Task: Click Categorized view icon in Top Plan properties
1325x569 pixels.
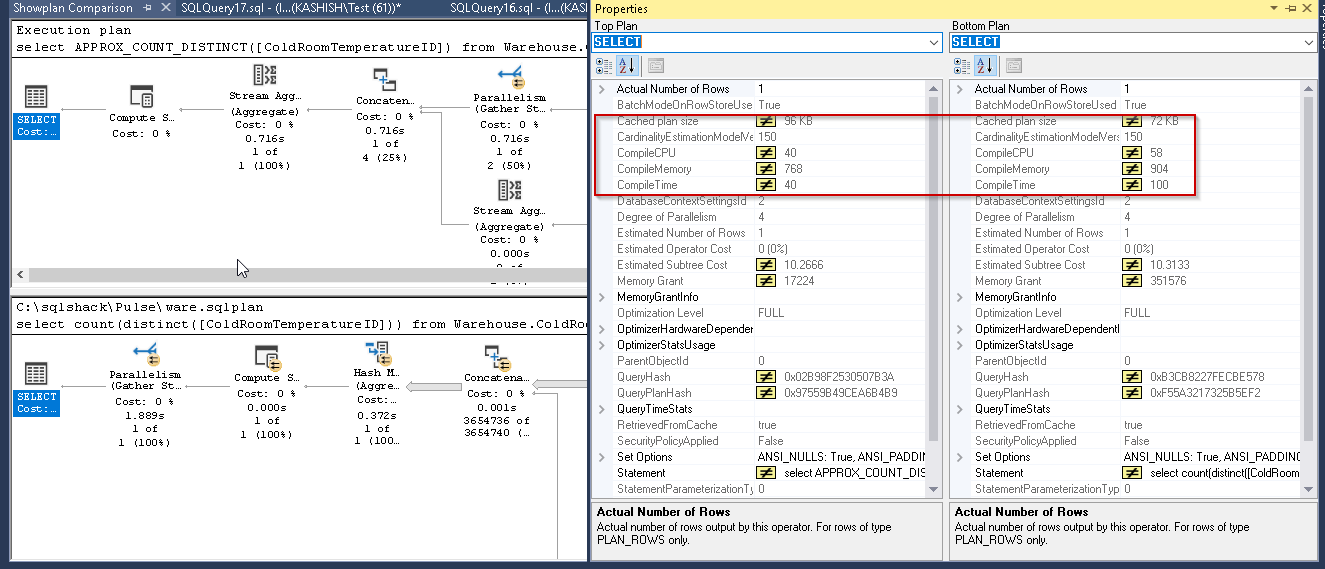Action: point(604,66)
